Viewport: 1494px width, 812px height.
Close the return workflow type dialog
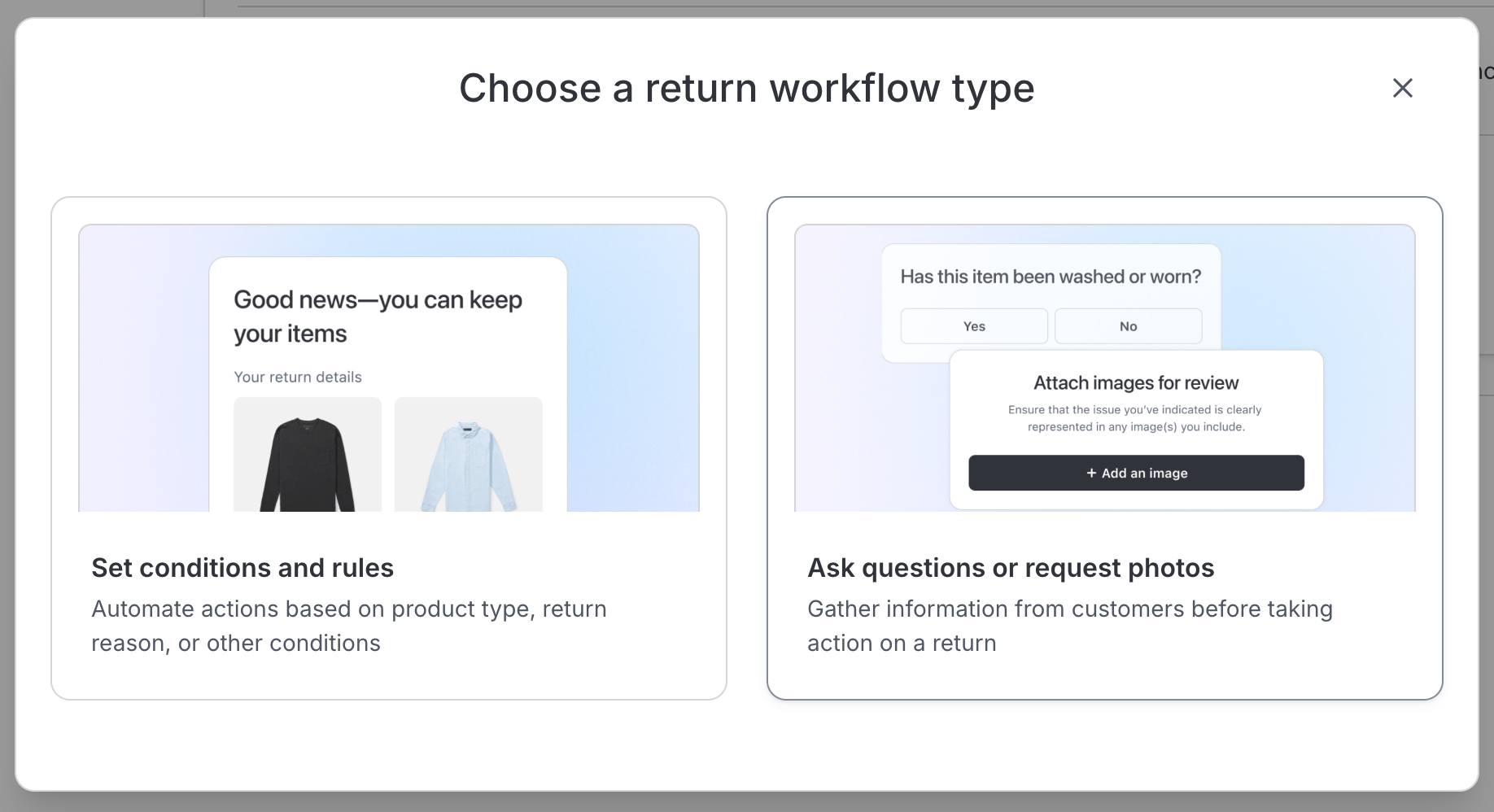pos(1402,88)
